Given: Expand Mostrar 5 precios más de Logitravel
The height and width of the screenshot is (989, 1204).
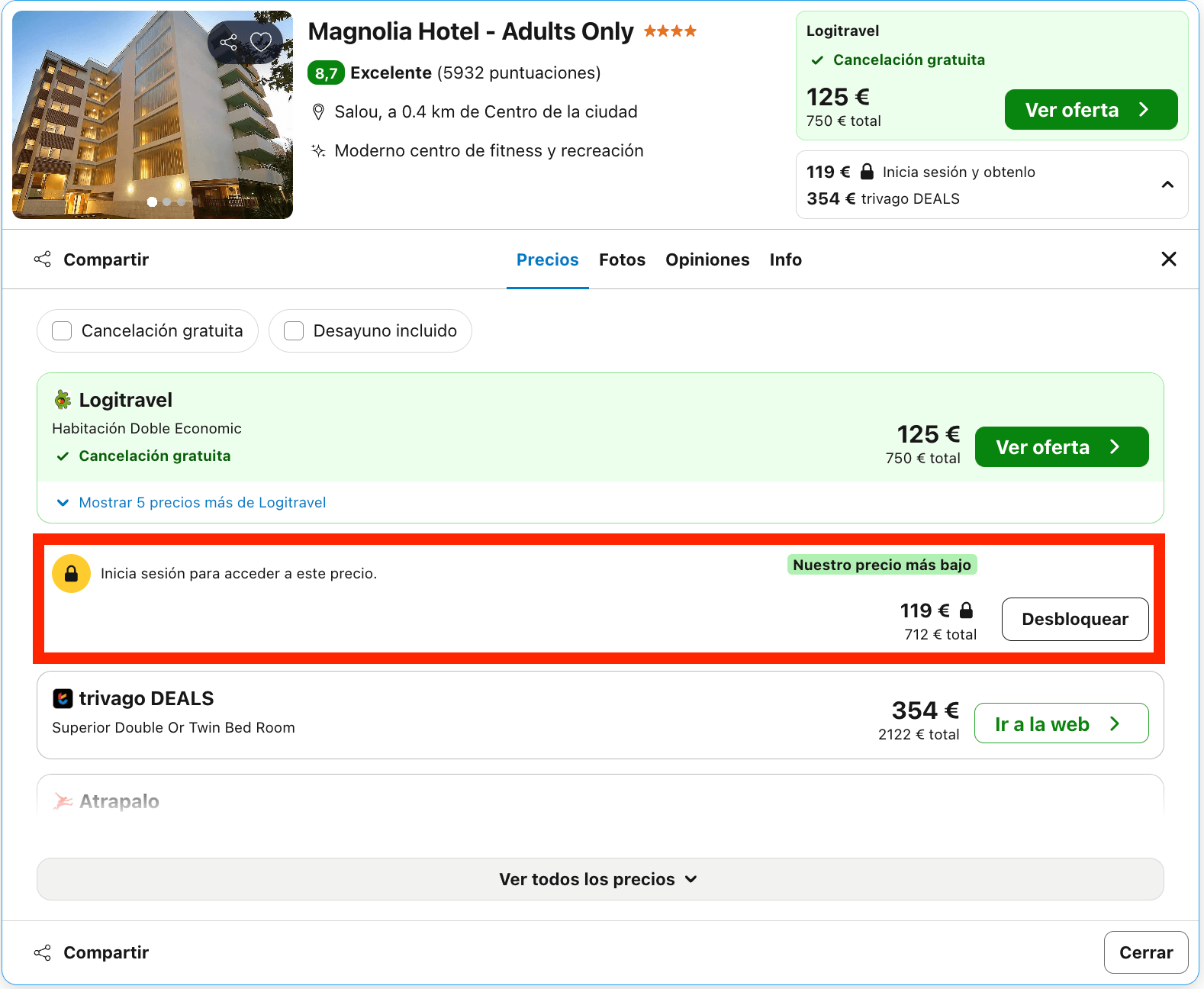Looking at the screenshot, I should click(x=192, y=502).
